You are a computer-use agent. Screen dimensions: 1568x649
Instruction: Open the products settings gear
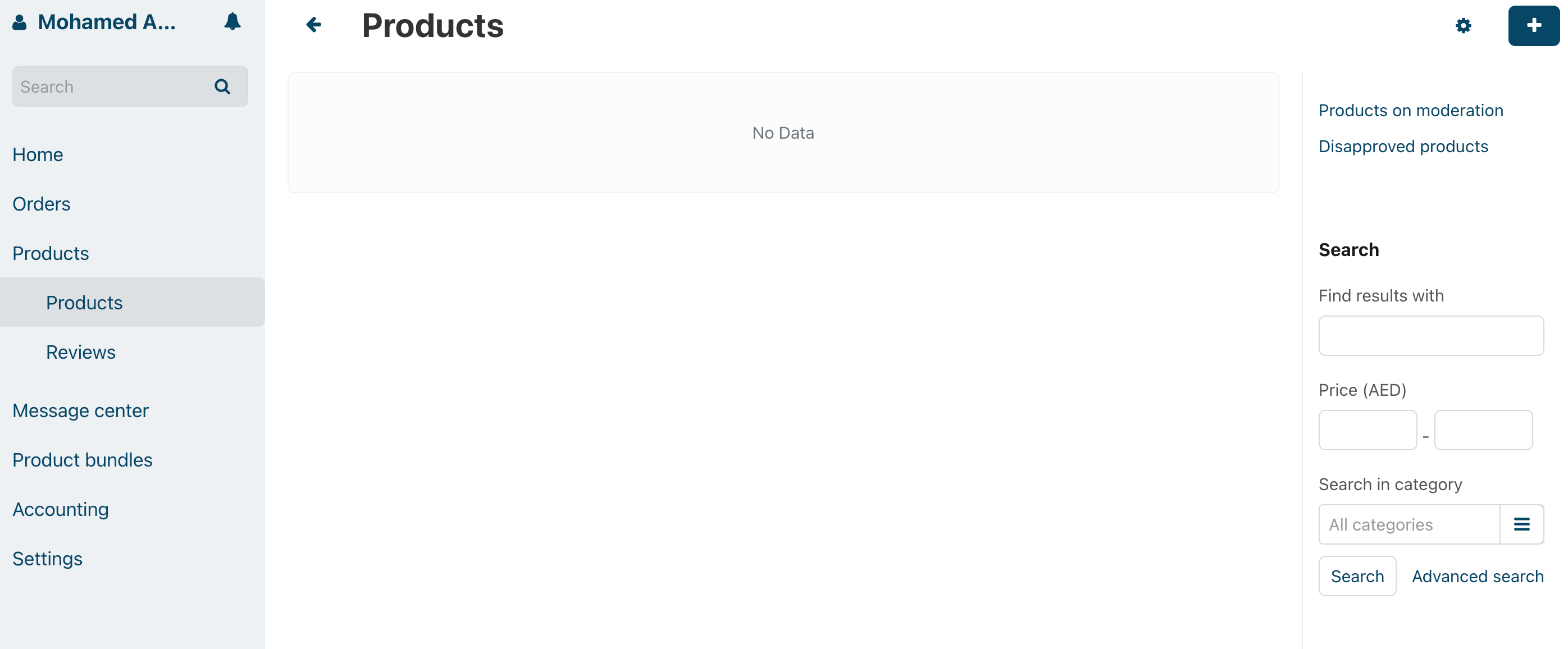click(1464, 26)
